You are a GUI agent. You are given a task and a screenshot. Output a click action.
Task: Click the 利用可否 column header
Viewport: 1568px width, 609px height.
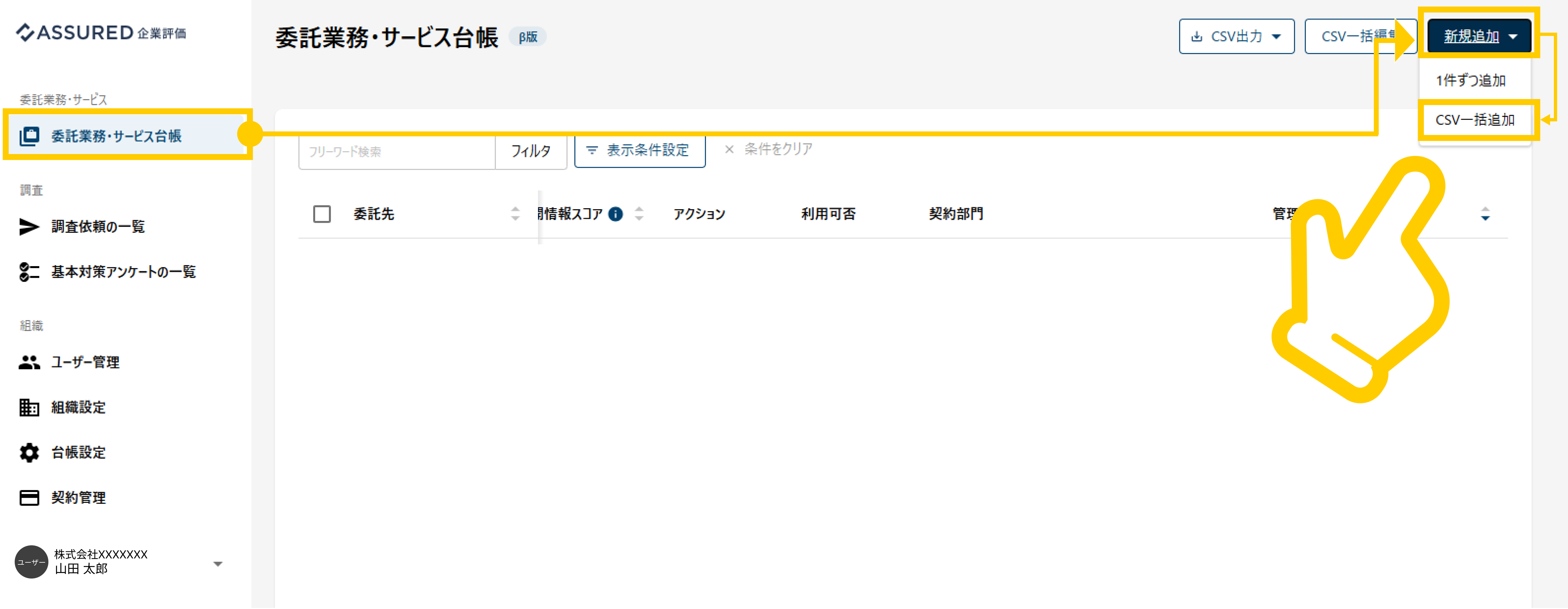(828, 214)
